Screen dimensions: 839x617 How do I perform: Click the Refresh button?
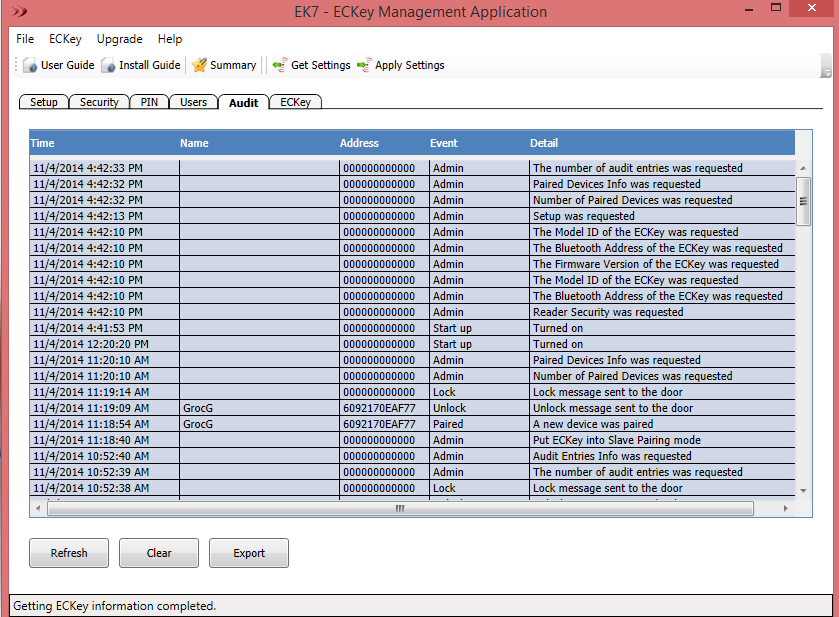click(x=69, y=553)
